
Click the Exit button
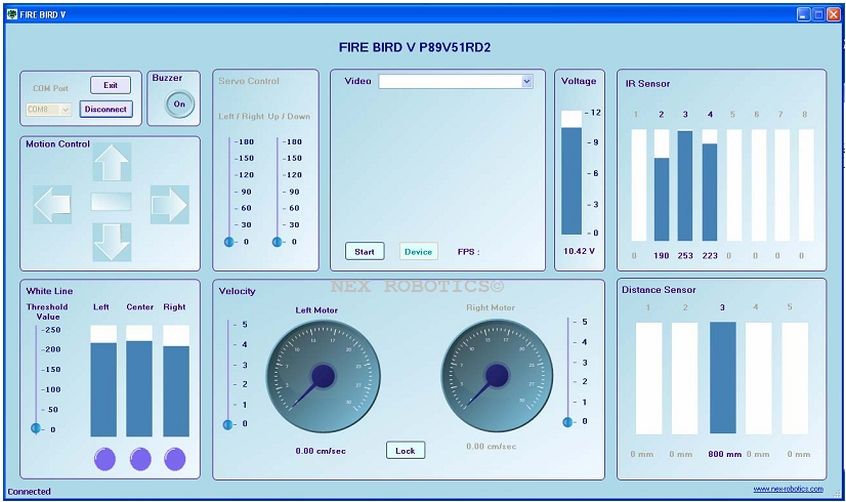click(x=110, y=85)
